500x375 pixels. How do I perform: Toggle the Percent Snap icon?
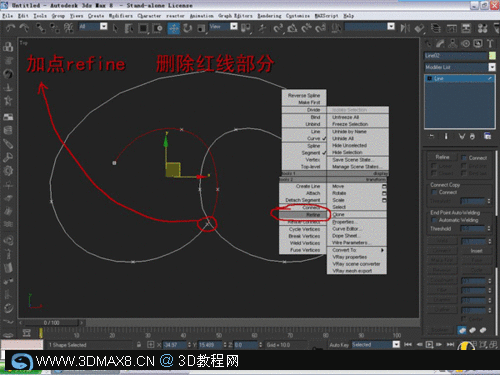click(306, 28)
